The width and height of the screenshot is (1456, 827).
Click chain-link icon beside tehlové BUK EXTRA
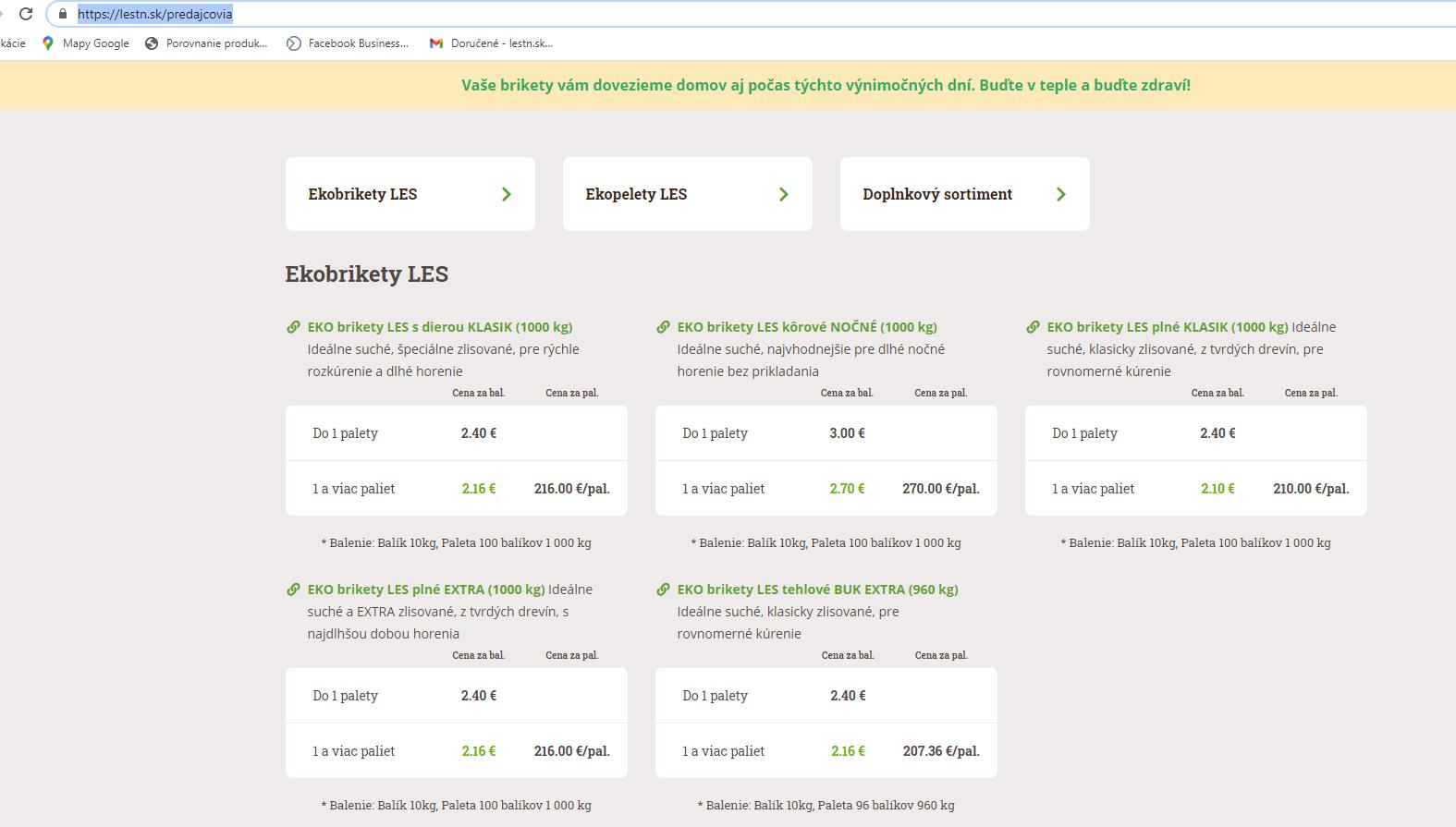[663, 590]
